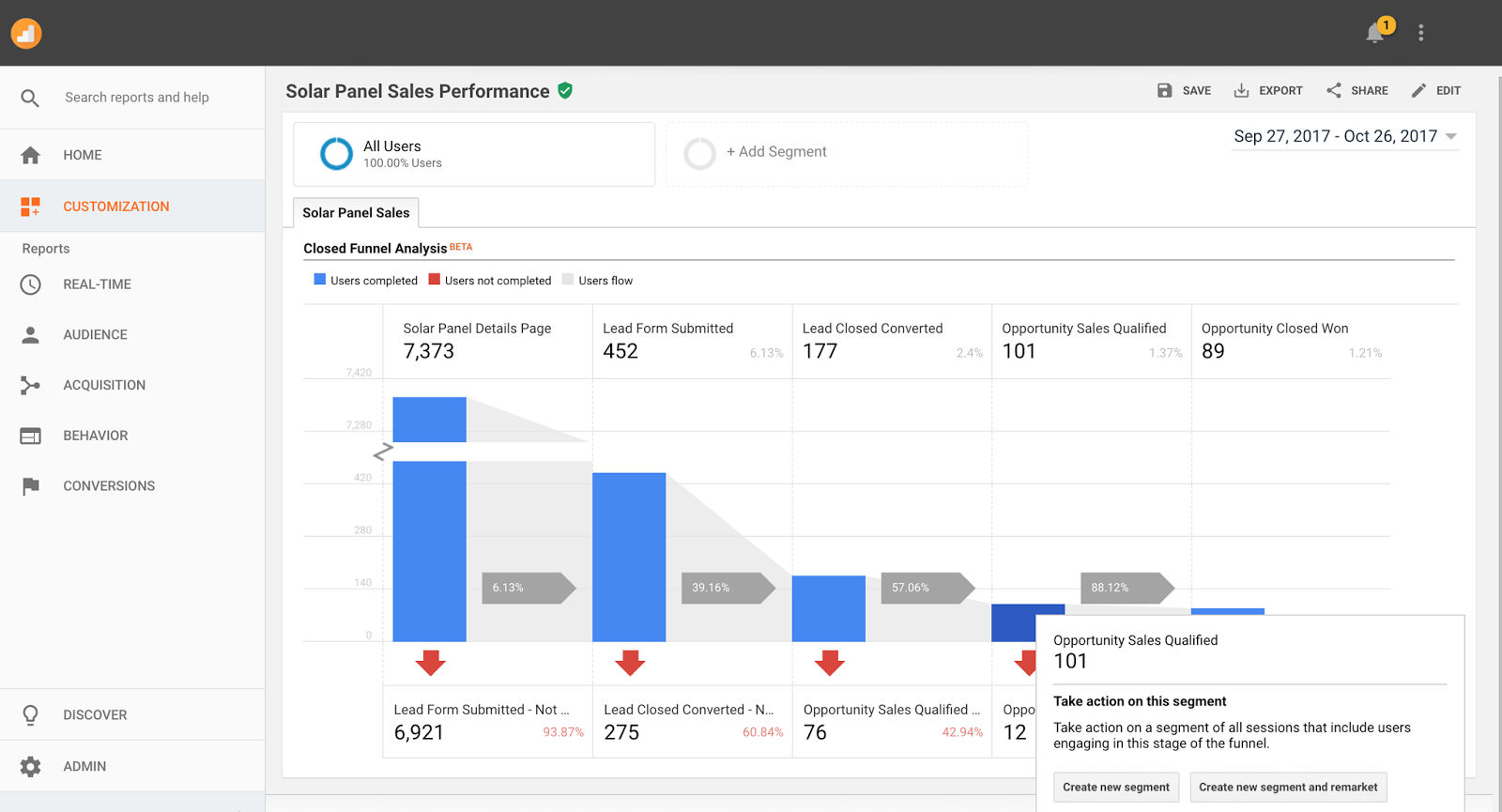The image size is (1502, 812).
Task: Open the All Users segment selector
Action: pos(474,154)
